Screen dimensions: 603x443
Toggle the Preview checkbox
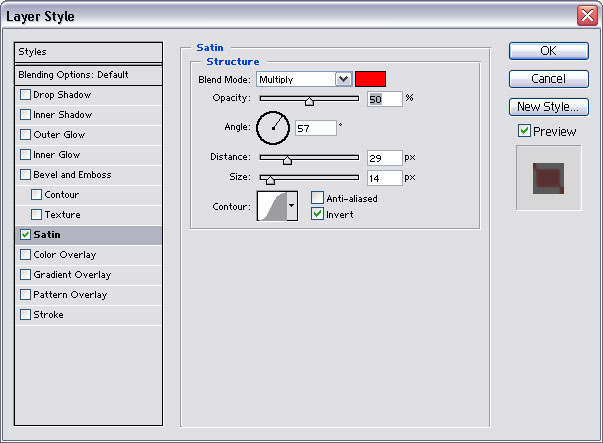pyautogui.click(x=524, y=131)
